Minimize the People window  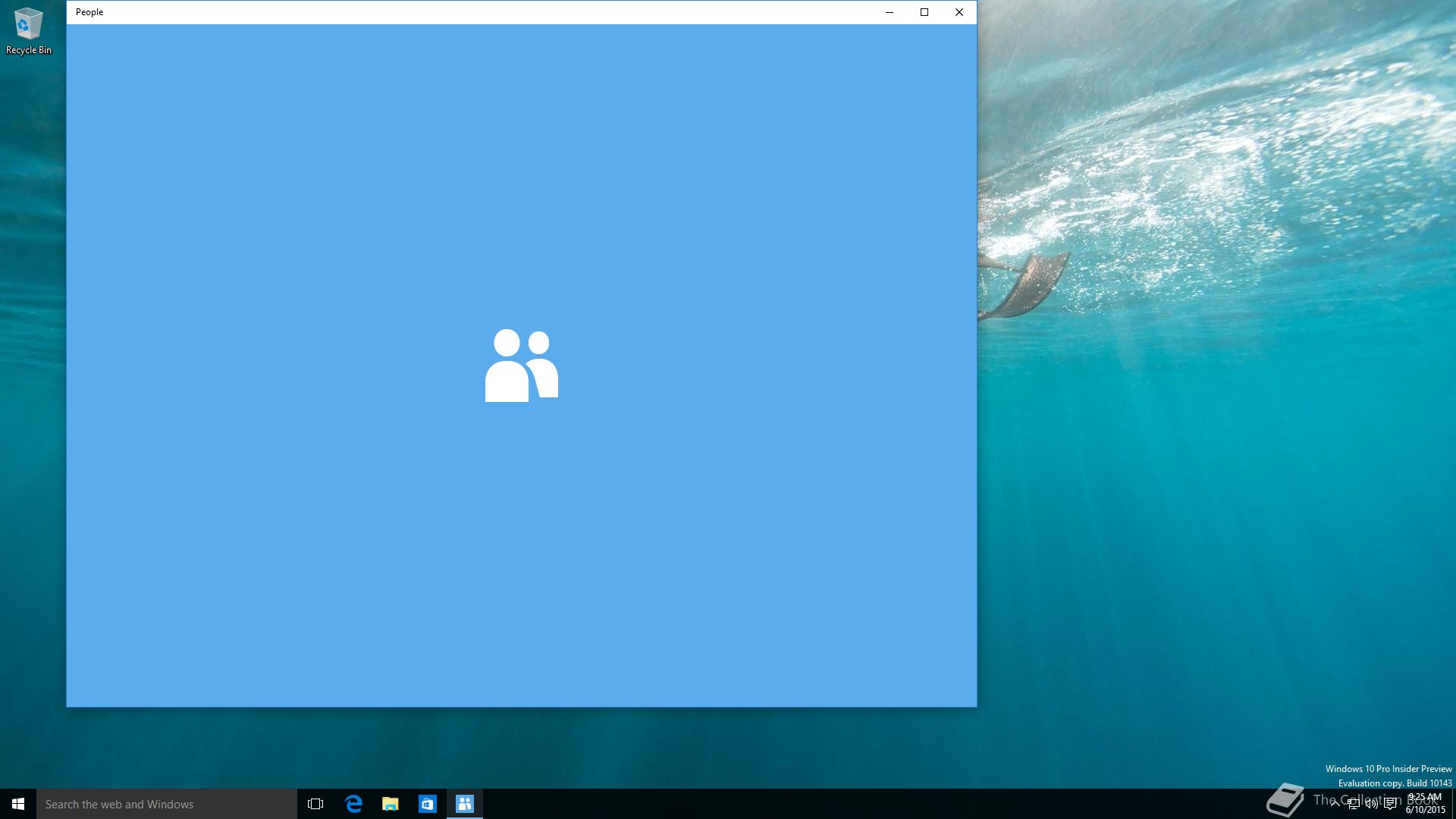tap(890, 12)
